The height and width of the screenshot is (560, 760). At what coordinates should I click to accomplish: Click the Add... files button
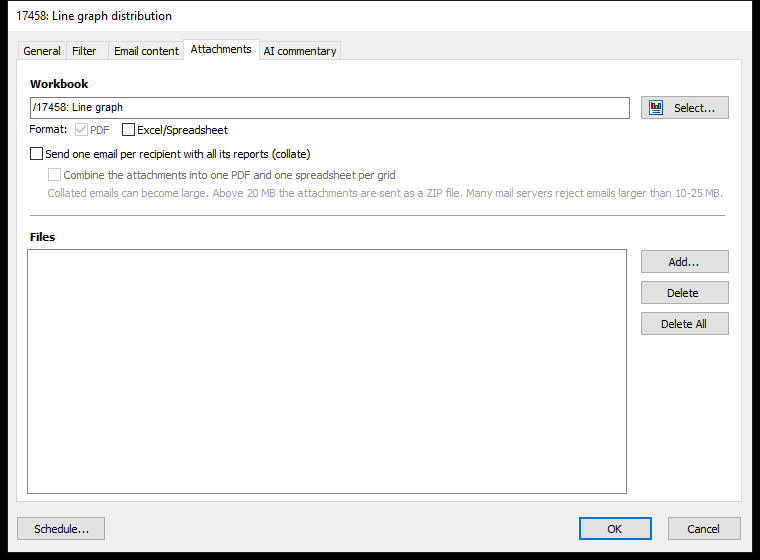pos(684,262)
